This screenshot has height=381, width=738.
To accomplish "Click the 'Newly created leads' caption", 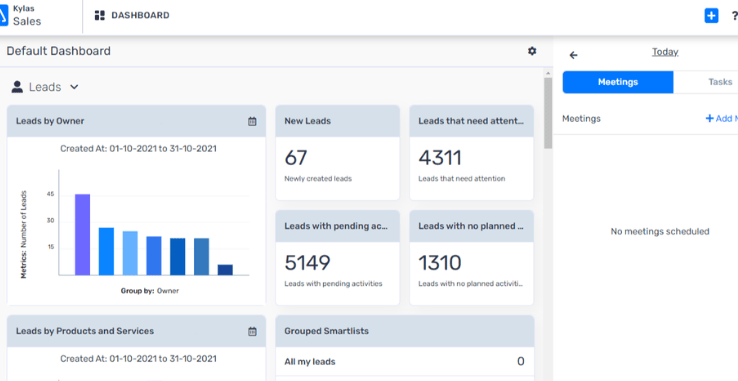I will point(318,179).
